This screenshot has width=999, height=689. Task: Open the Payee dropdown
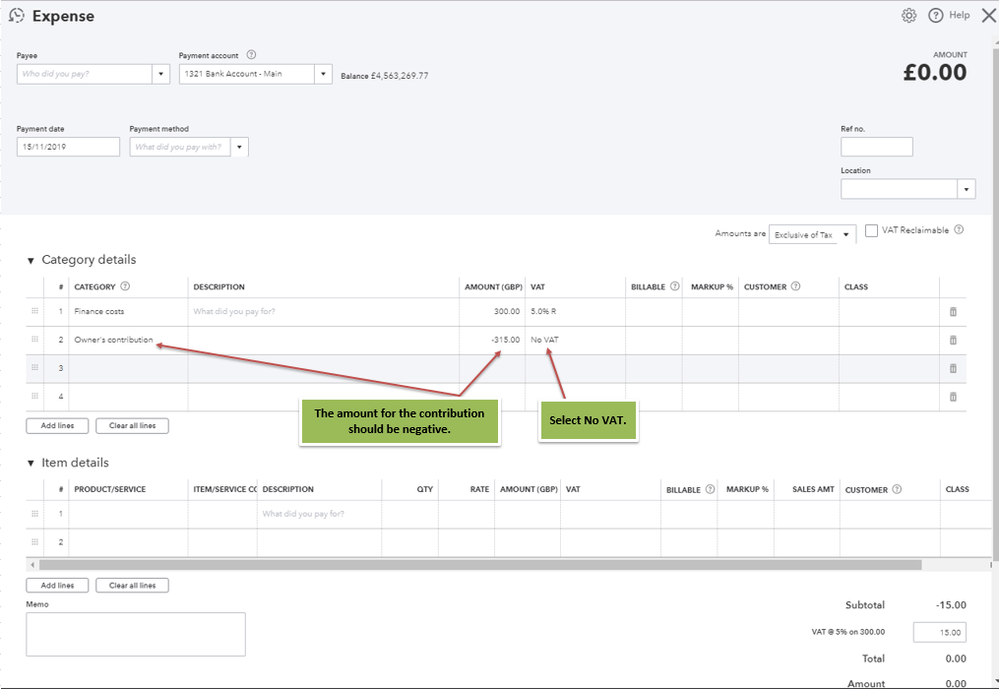click(162, 74)
